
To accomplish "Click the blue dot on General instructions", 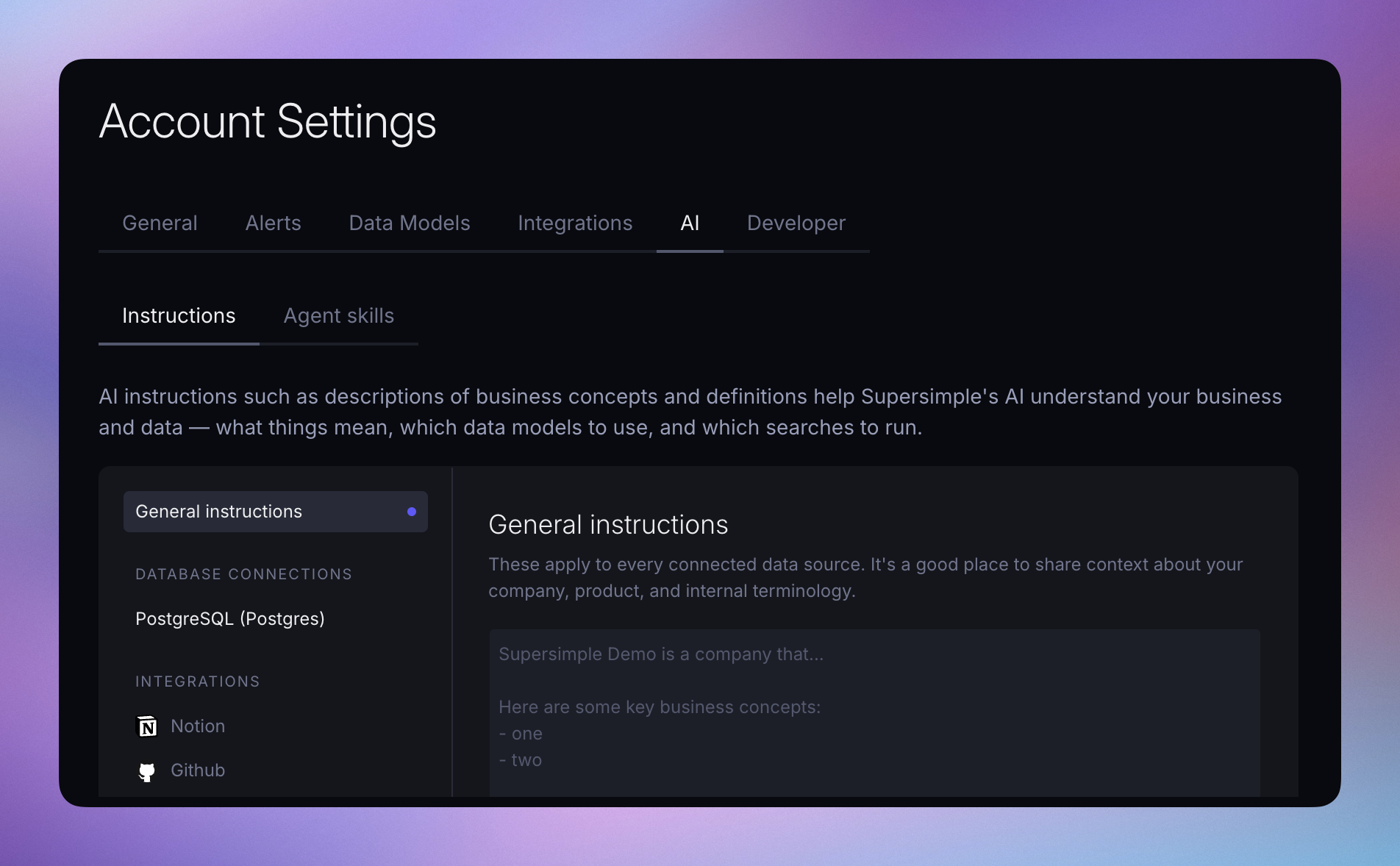I will [x=412, y=512].
